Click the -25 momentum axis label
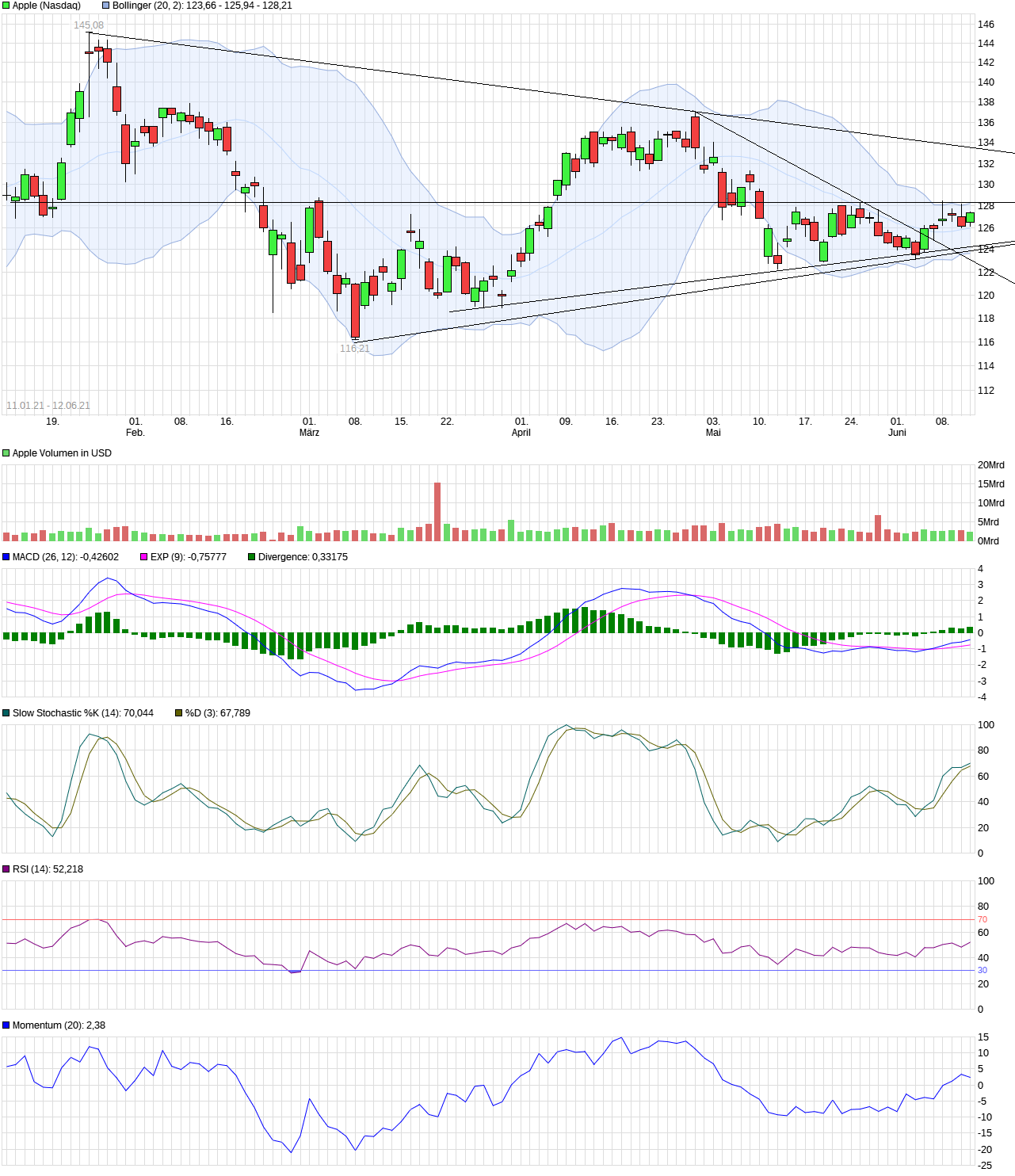This screenshot has width=1015, height=1176. point(984,1166)
